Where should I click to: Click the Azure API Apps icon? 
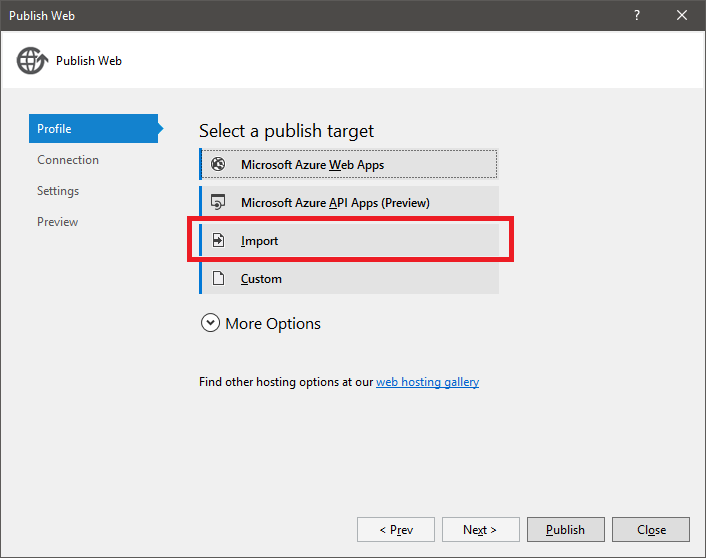coord(218,202)
